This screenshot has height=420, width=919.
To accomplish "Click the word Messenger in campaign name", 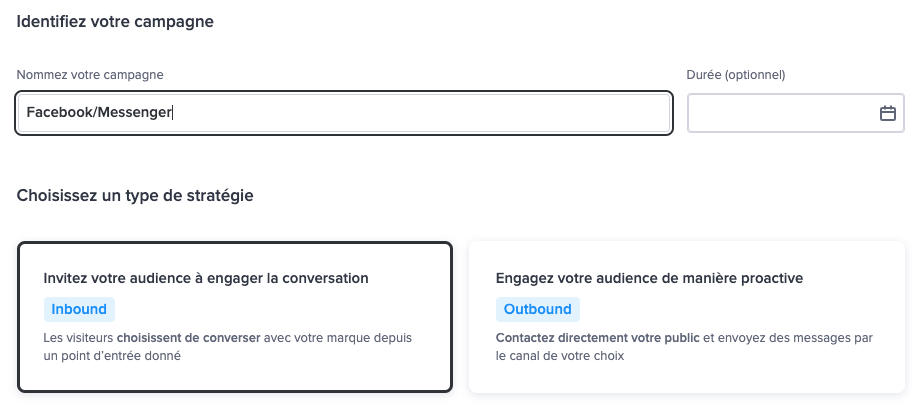I will [x=134, y=112].
